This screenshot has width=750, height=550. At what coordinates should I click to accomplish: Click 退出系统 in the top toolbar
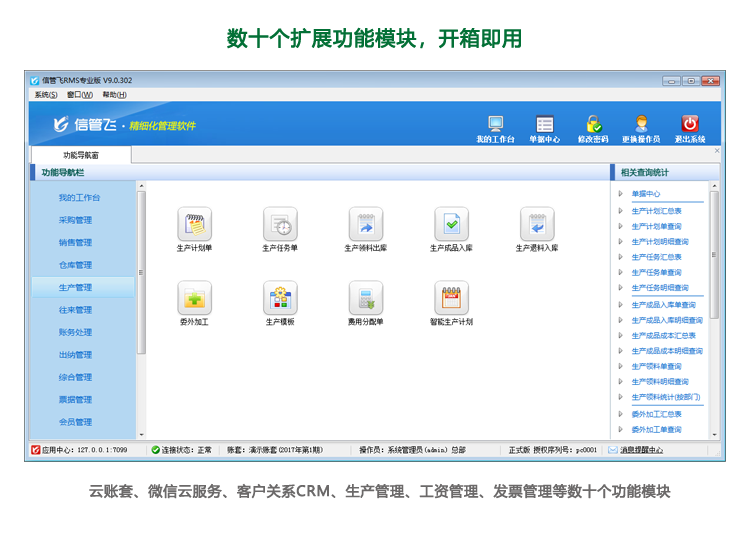click(x=689, y=128)
